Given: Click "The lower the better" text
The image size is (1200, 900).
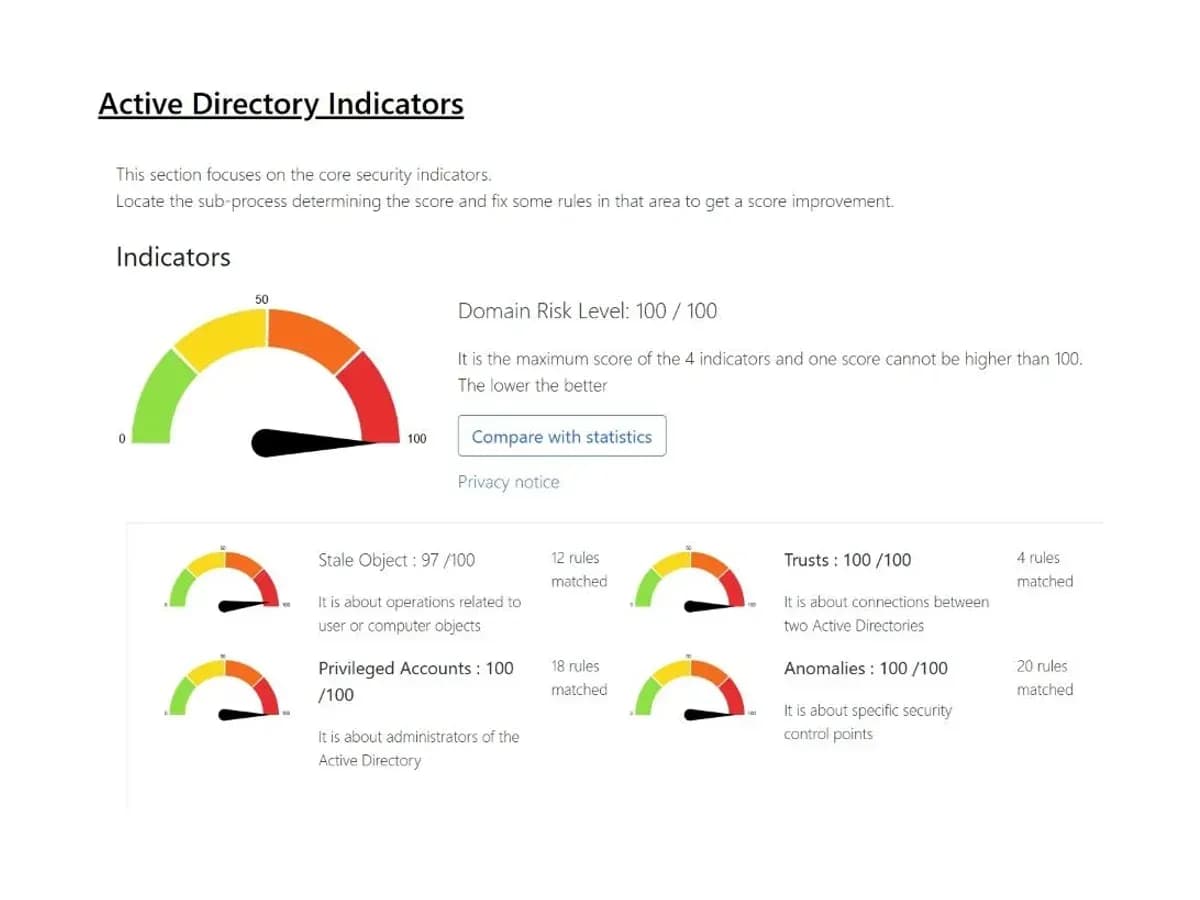Looking at the screenshot, I should click(532, 385).
